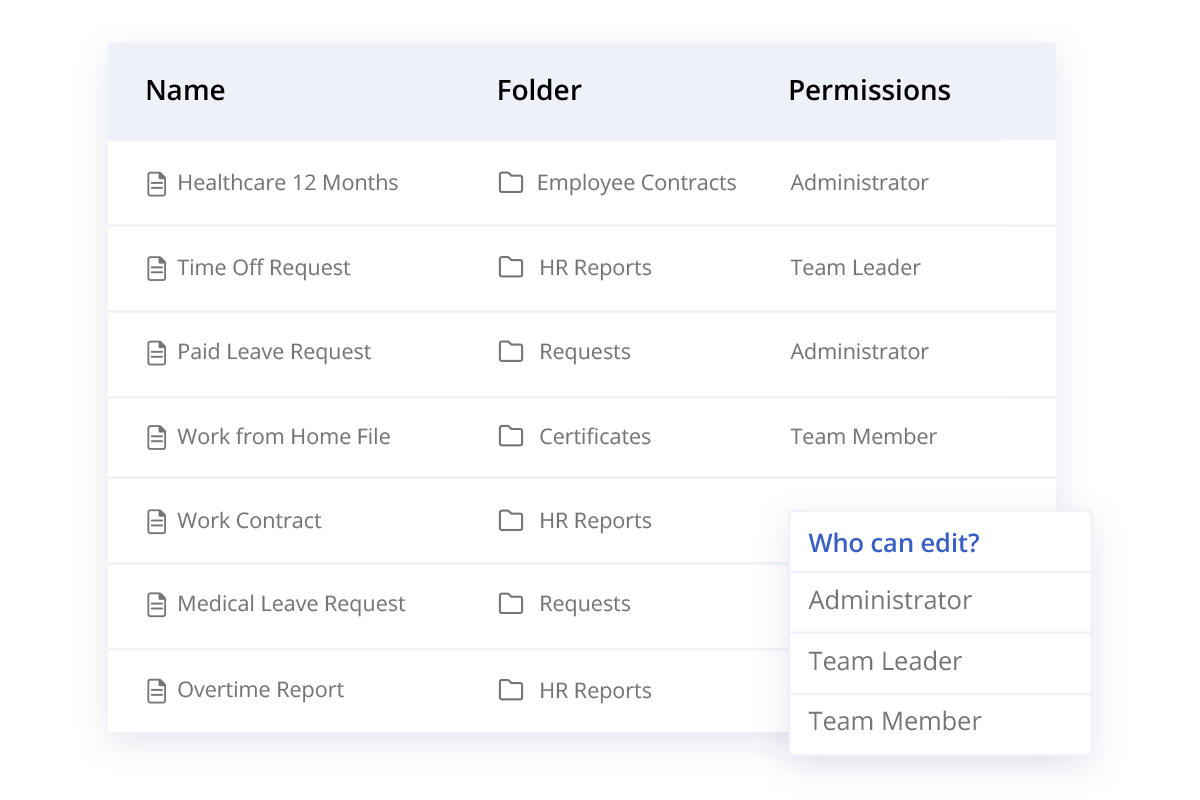Image resolution: width=1200 pixels, height=800 pixels.
Task: Open Team Leader permission for Time Off Request
Action: pos(855,268)
